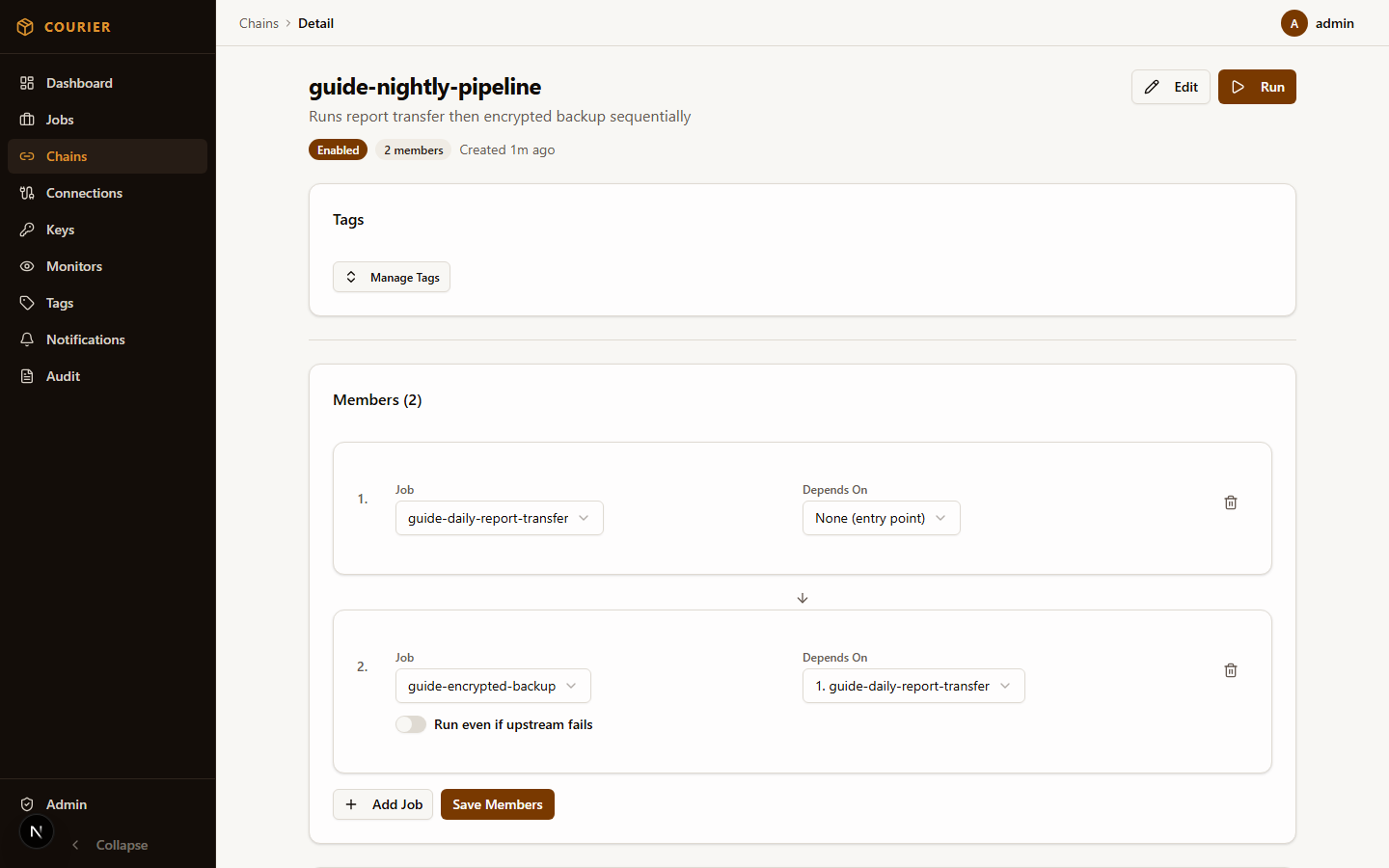Open the Audit log
Screen dimensions: 1389x868
click(x=61, y=376)
